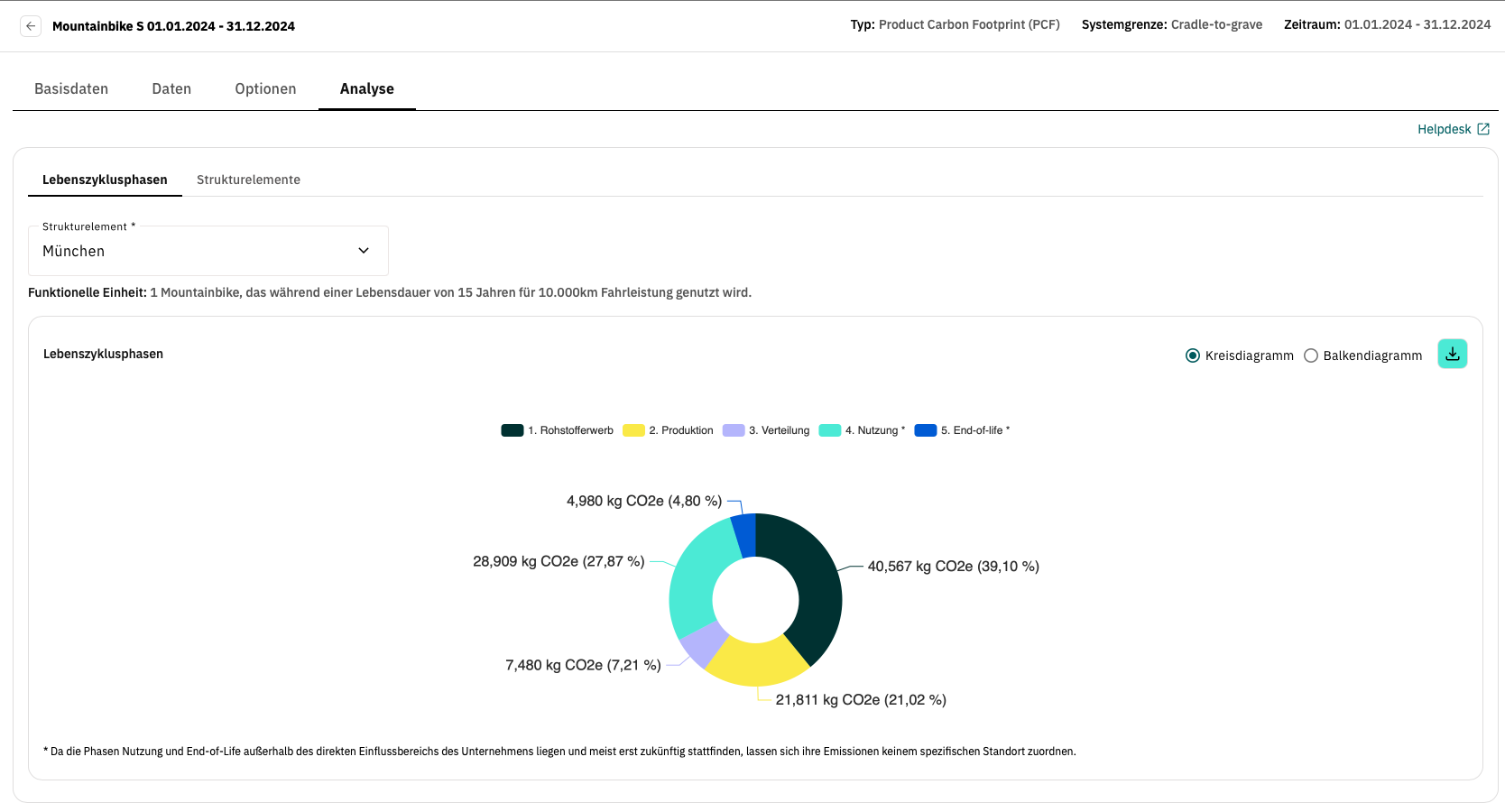Select the Lebenszyklusphasen sub-tab

(x=105, y=180)
